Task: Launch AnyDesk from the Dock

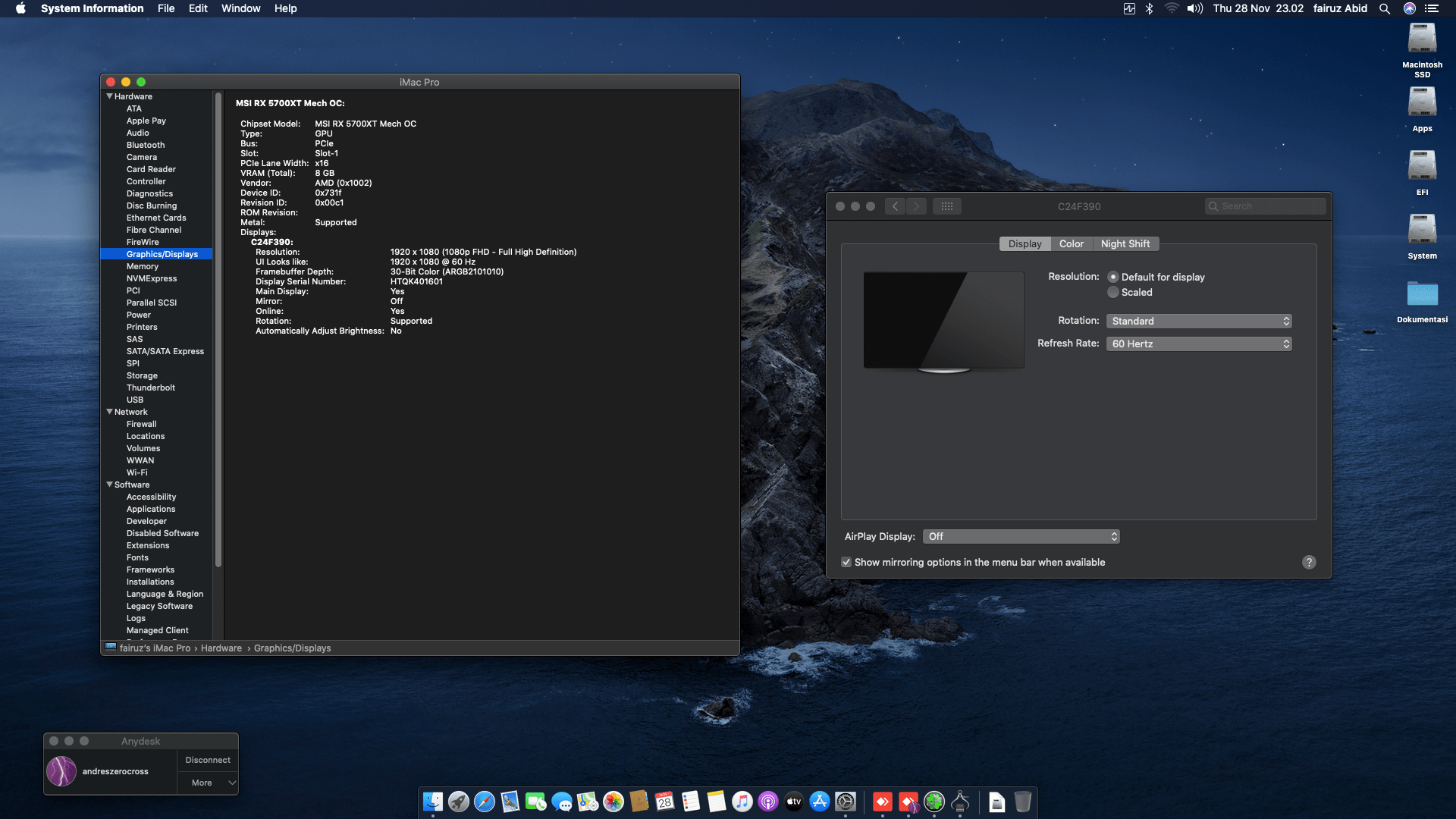Action: click(x=881, y=802)
